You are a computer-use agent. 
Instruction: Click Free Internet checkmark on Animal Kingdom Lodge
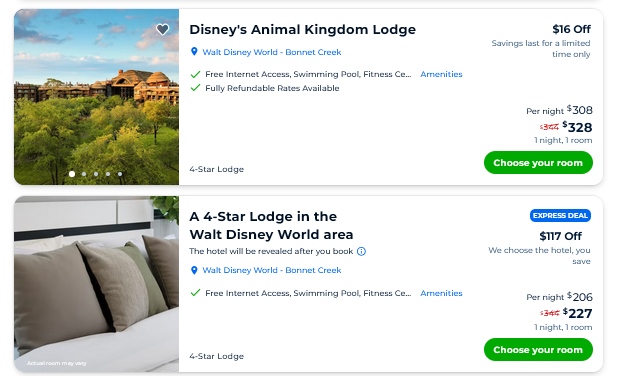pyautogui.click(x=195, y=74)
